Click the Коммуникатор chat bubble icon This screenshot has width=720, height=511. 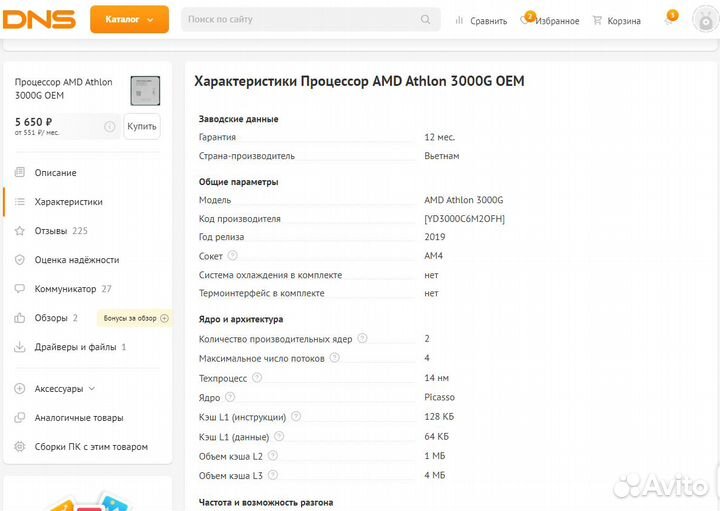(x=20, y=289)
